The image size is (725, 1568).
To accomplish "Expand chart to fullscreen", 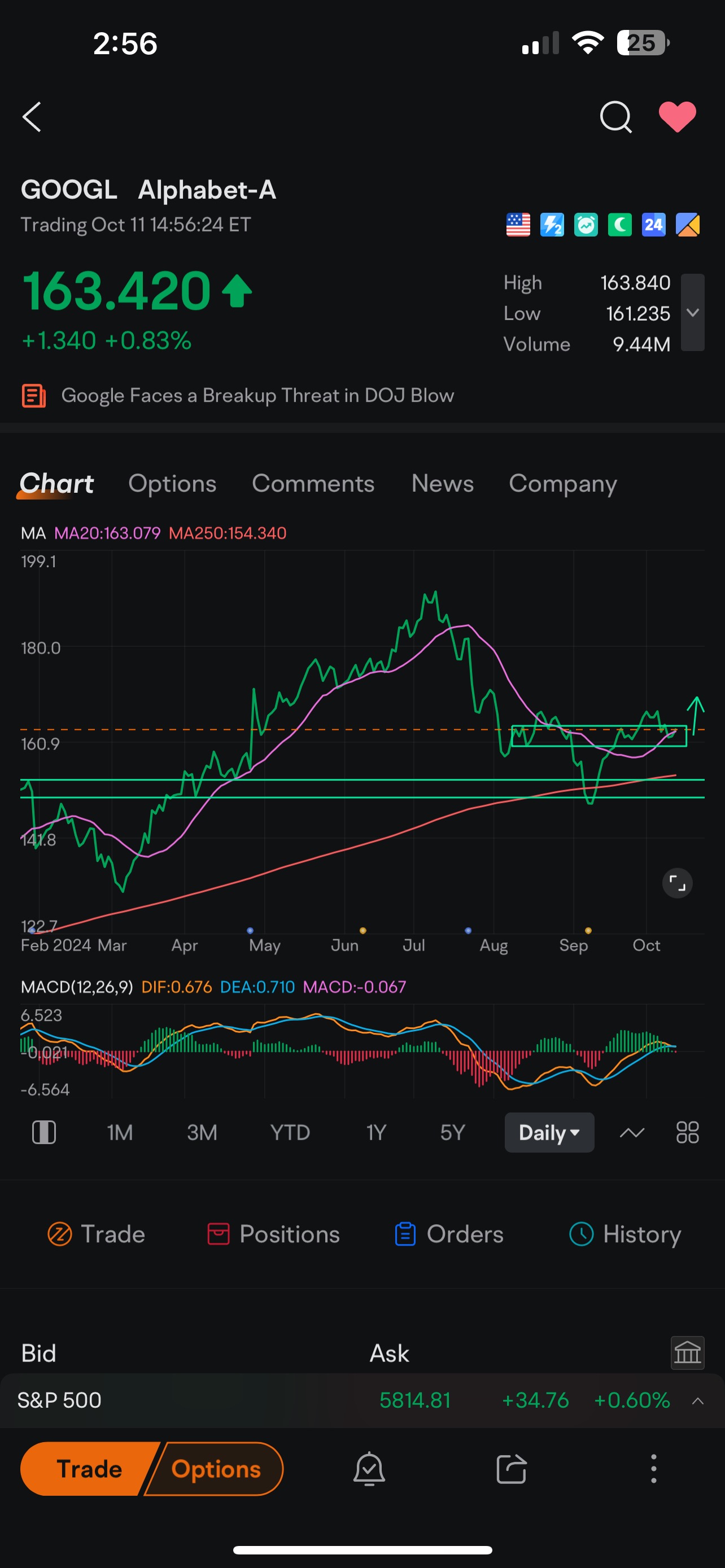I will tap(677, 883).
